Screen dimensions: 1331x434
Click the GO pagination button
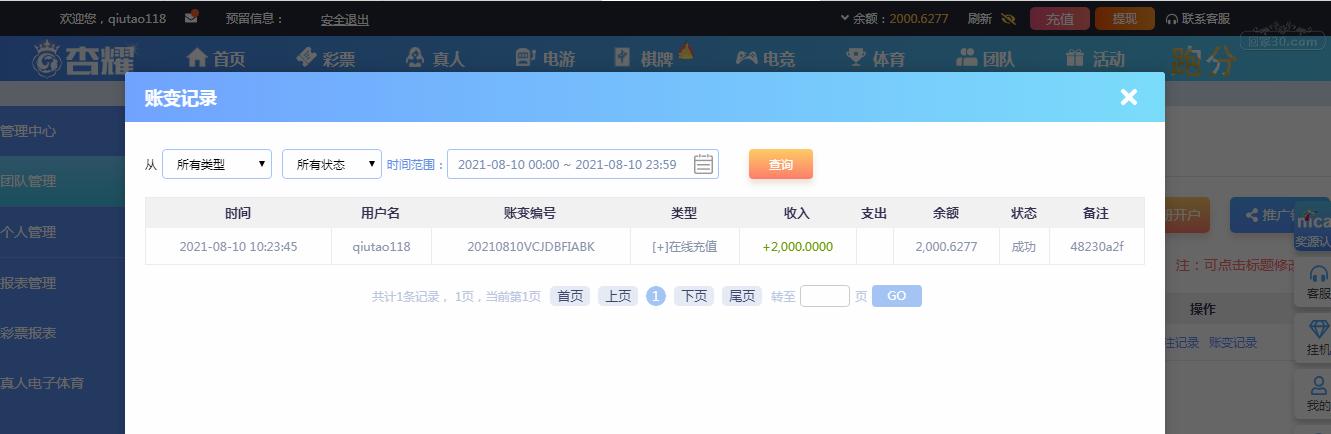click(x=897, y=296)
